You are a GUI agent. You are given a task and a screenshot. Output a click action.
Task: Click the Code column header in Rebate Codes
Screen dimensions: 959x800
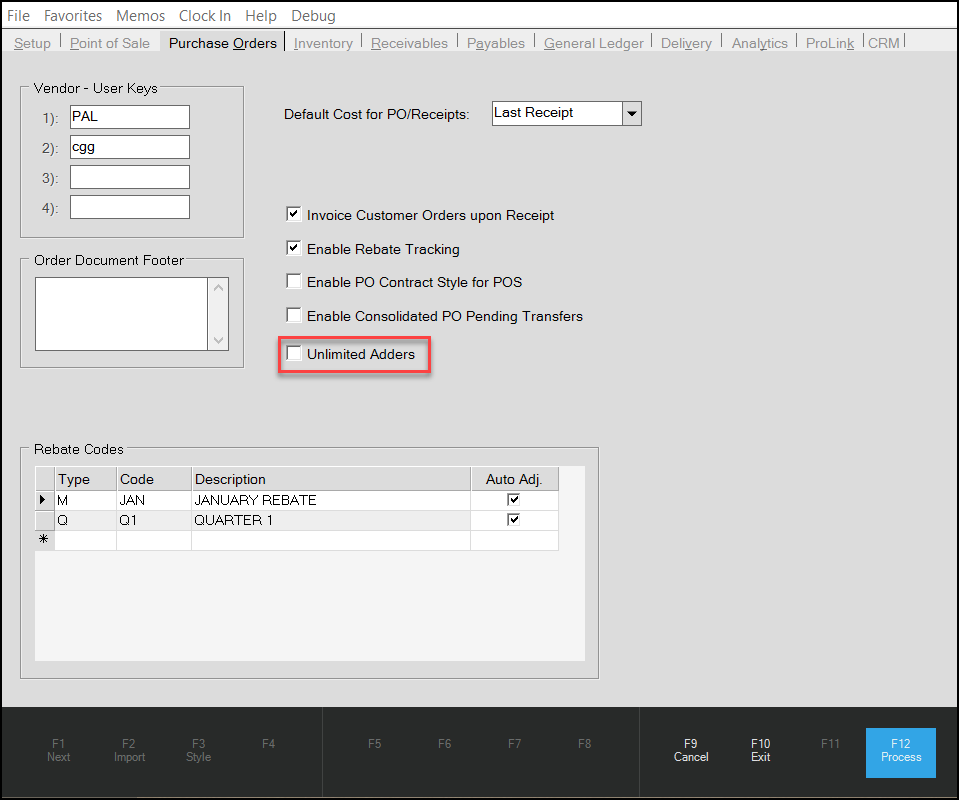pyautogui.click(x=154, y=479)
